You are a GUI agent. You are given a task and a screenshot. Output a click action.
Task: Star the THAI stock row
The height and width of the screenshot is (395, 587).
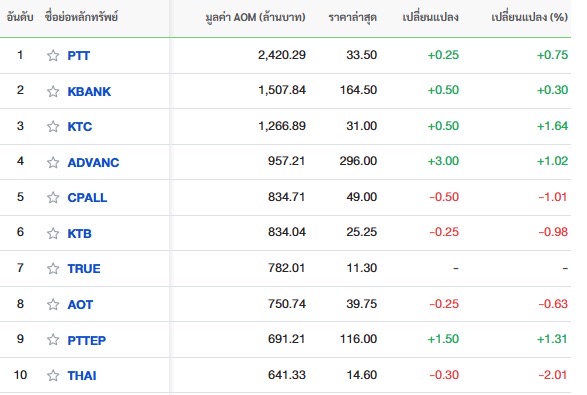53,375
